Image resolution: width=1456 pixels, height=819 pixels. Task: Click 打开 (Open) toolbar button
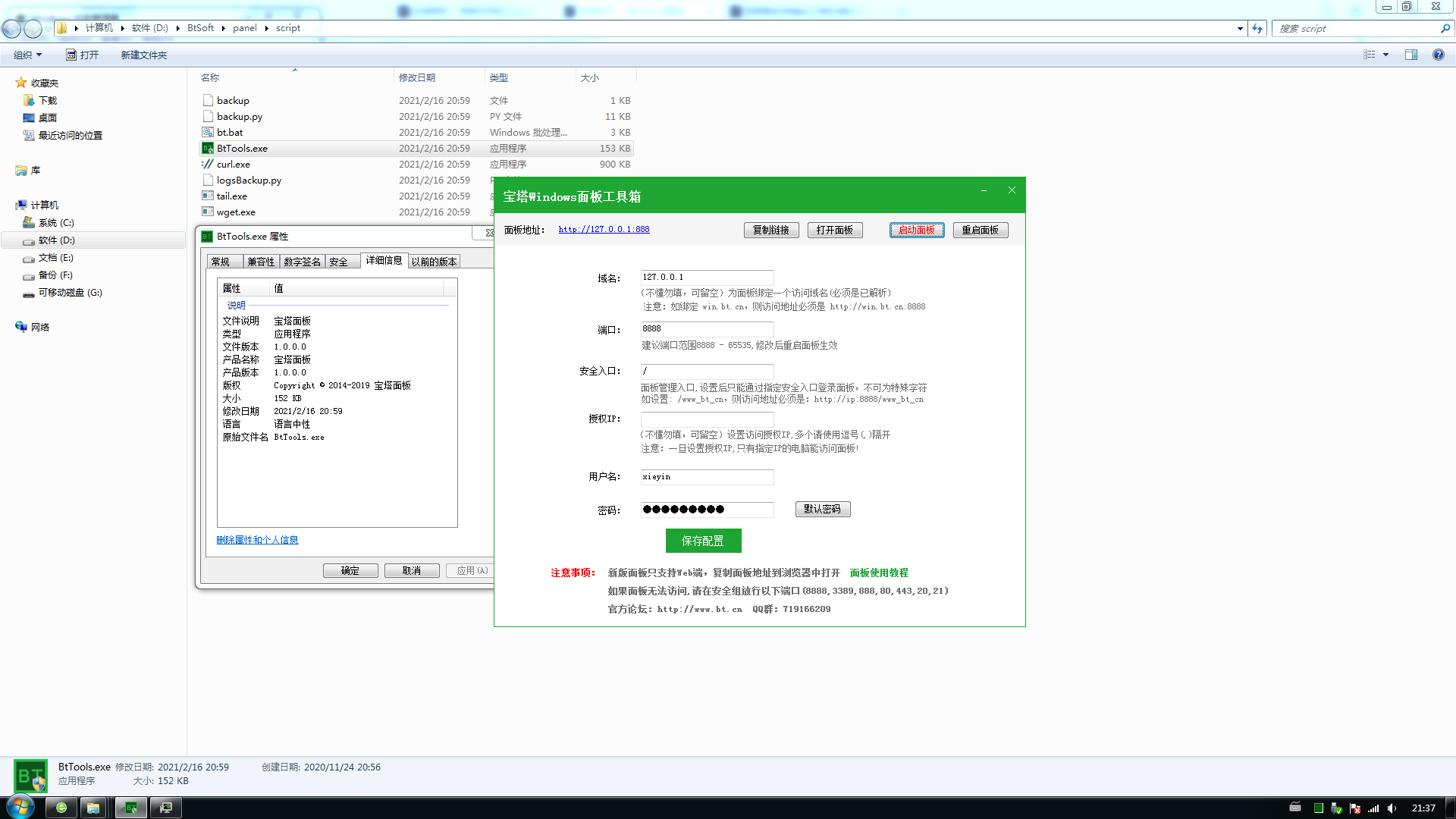point(83,55)
